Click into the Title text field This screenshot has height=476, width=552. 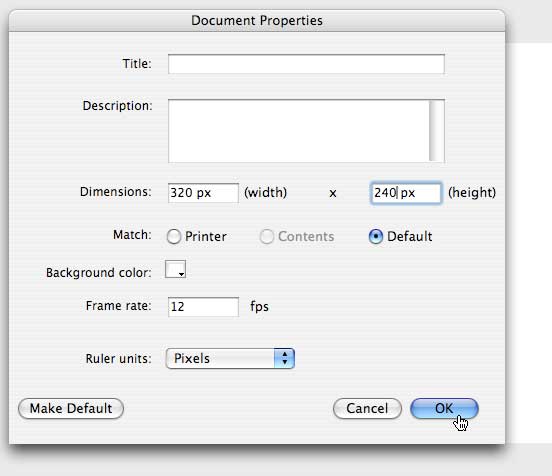(x=306, y=64)
